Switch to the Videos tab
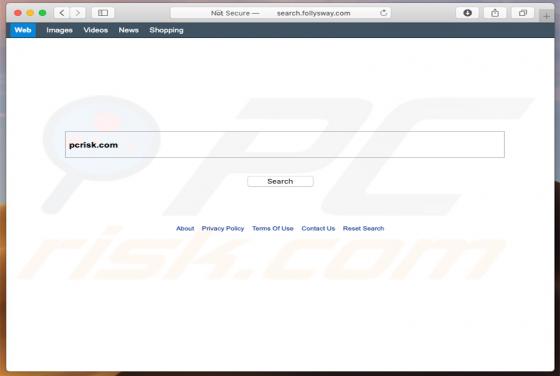The width and height of the screenshot is (560, 376). (x=96, y=30)
